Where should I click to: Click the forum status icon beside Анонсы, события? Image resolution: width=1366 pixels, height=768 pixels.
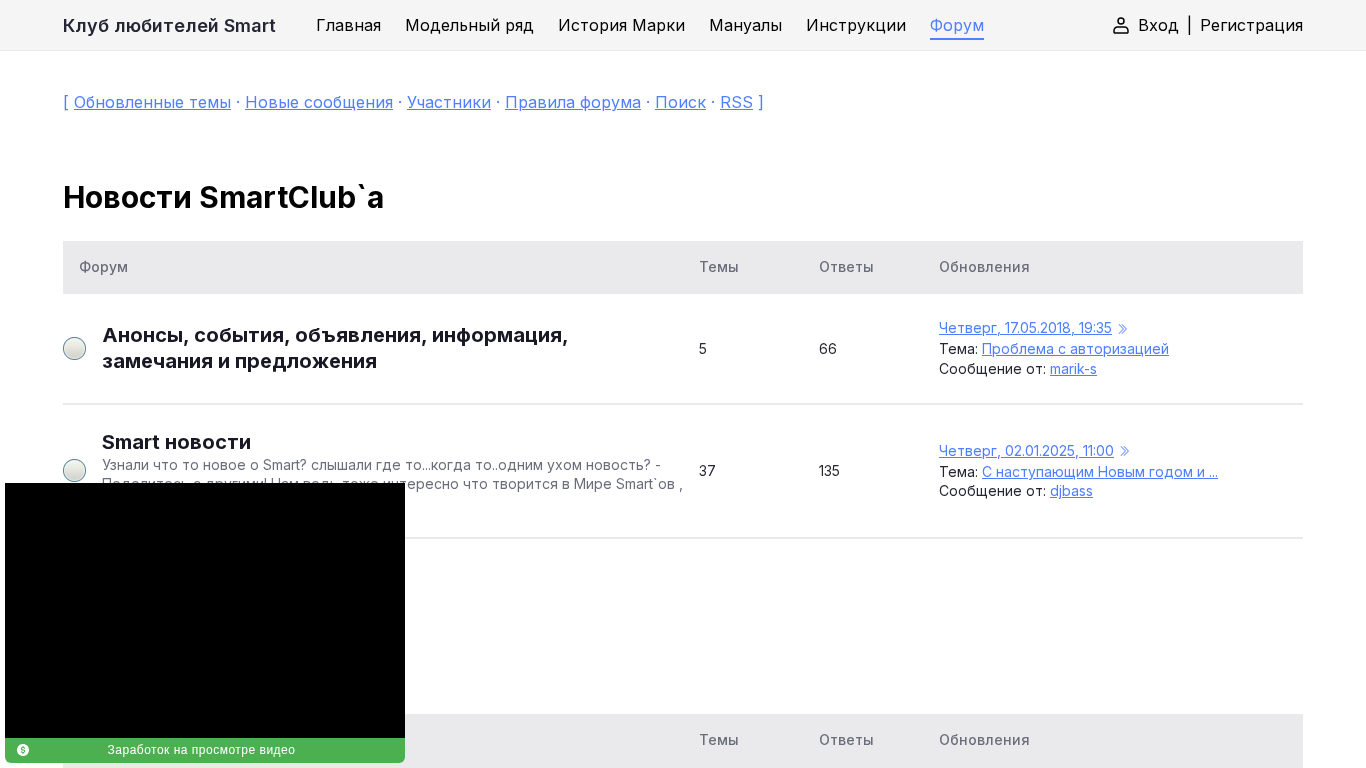click(x=74, y=349)
